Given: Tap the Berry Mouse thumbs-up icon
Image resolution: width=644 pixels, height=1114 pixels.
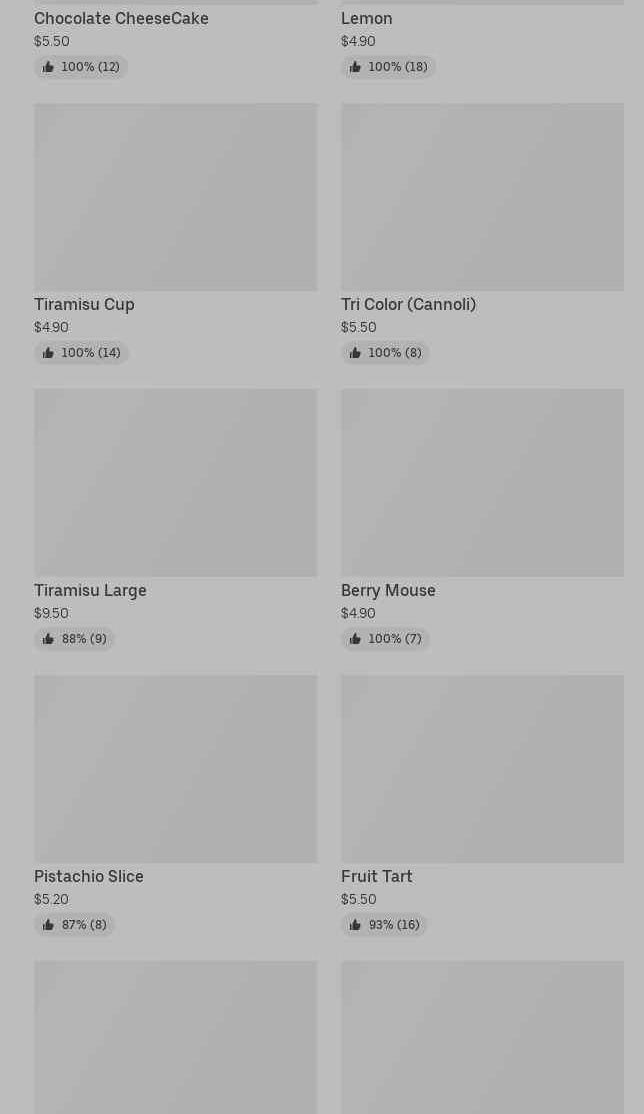Looking at the screenshot, I should click(x=355, y=639).
